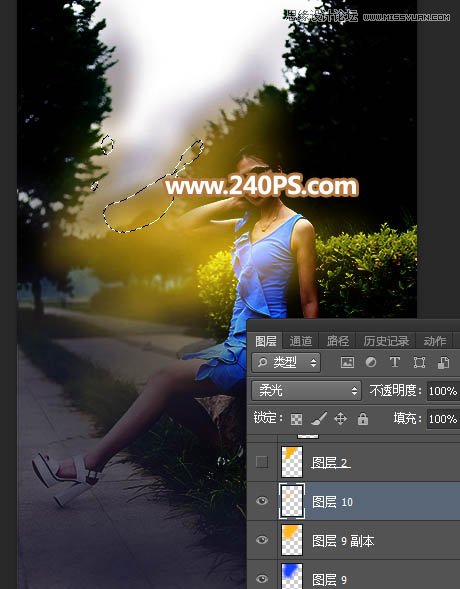Lock image pixels brush icon

[x=318, y=418]
